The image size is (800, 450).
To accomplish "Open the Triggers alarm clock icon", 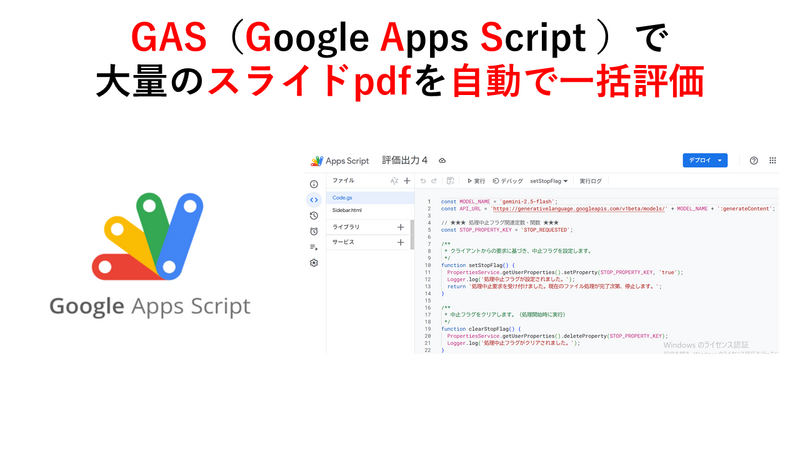I will [314, 231].
